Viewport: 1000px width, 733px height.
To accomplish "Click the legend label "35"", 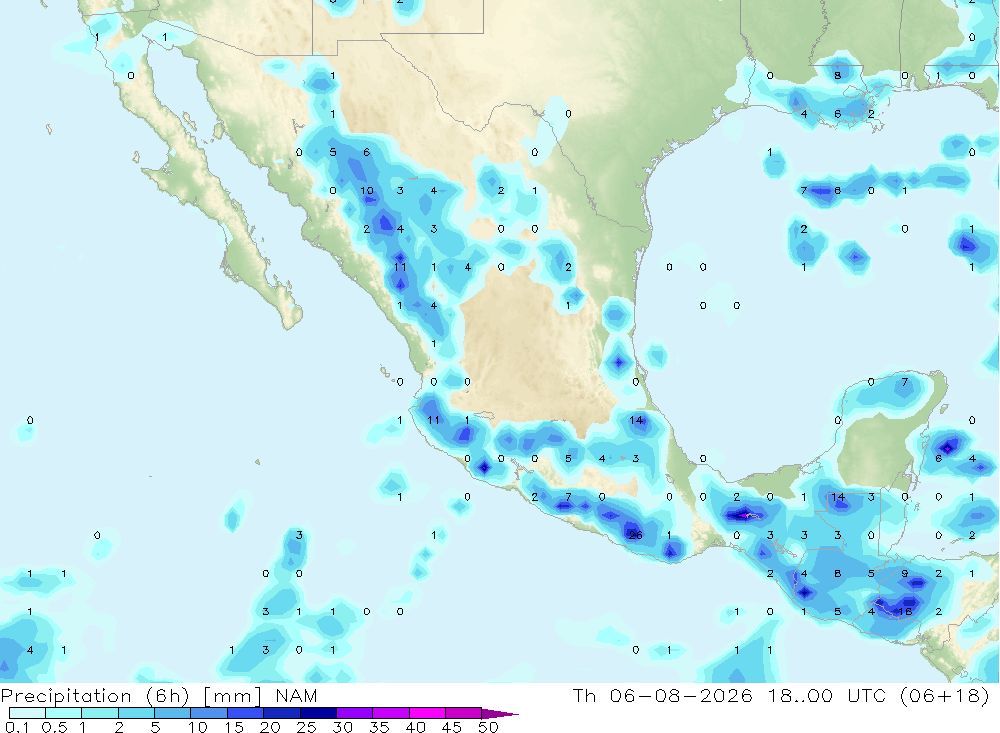I will click(x=379, y=727).
